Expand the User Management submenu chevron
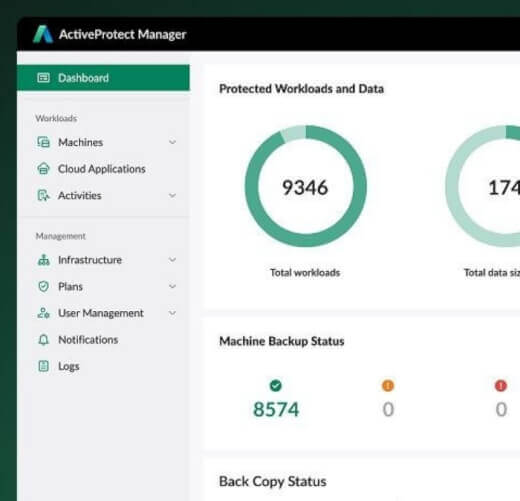Viewport: 520px width, 501px height. (172, 313)
